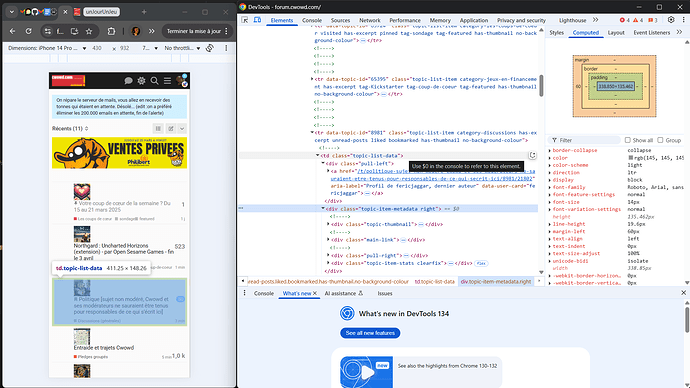Viewport: 690px width, 388px height.
Task: Check the Group checkbox
Action: [660, 140]
